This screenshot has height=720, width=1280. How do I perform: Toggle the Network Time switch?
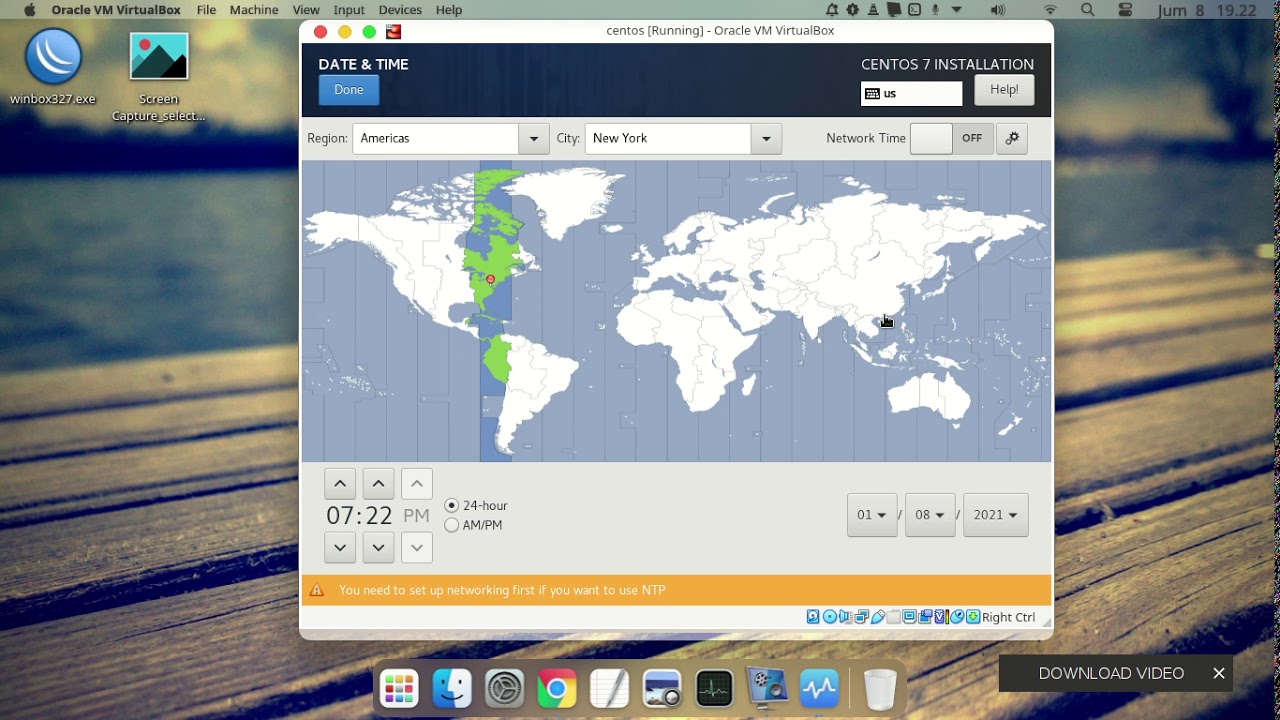click(951, 139)
